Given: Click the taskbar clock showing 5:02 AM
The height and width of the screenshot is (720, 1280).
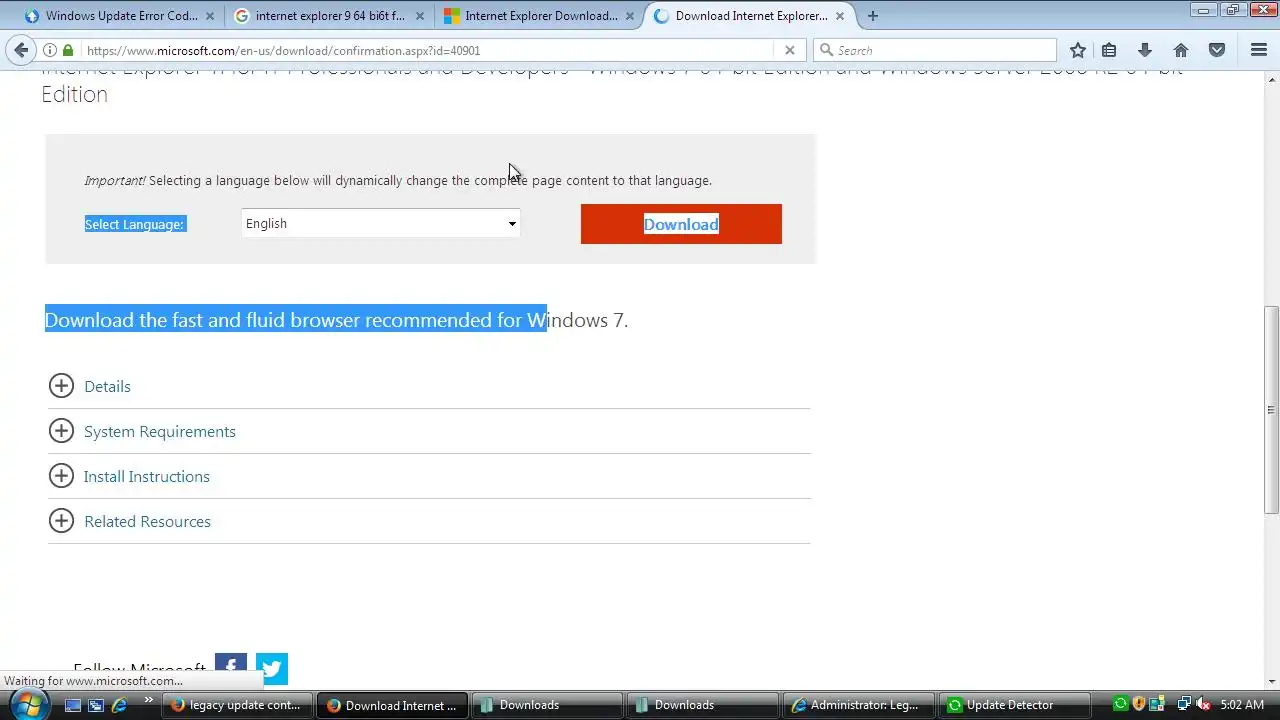Looking at the screenshot, I should pos(1242,705).
